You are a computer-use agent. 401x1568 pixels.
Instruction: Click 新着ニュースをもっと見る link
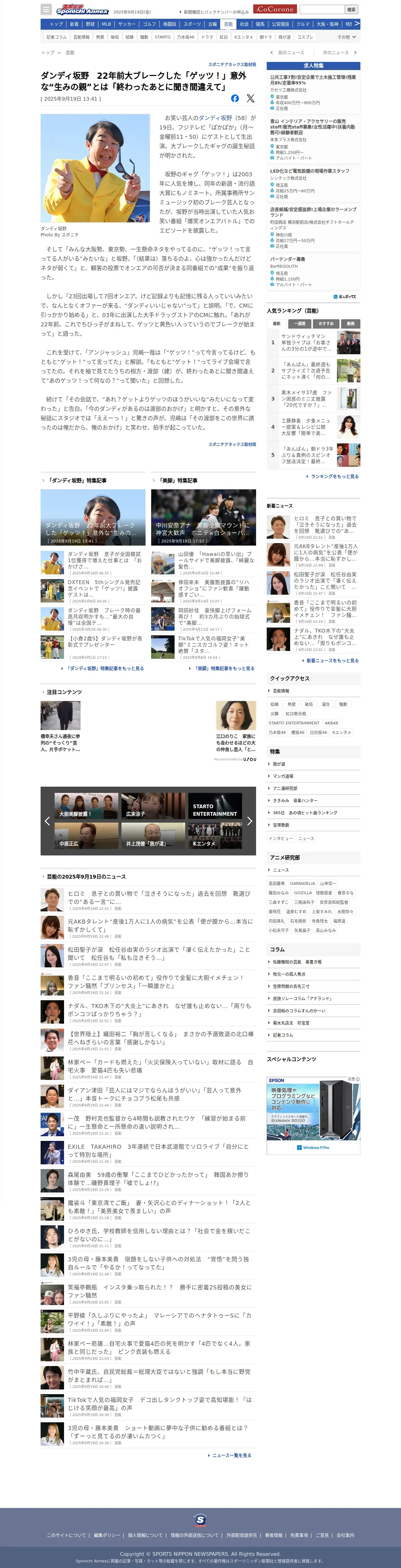330,660
